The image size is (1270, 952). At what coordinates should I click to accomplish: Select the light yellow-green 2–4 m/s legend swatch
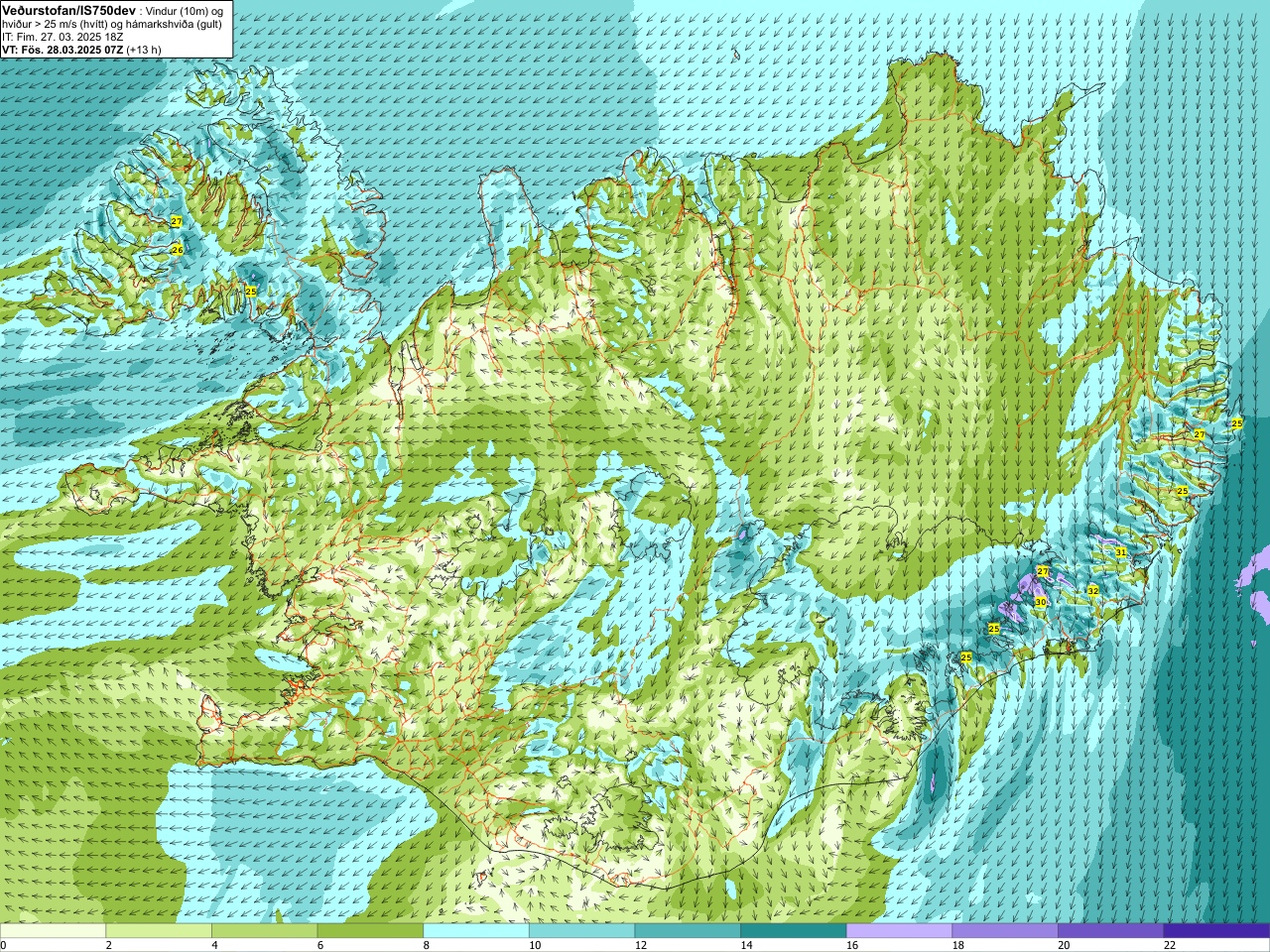point(159,931)
